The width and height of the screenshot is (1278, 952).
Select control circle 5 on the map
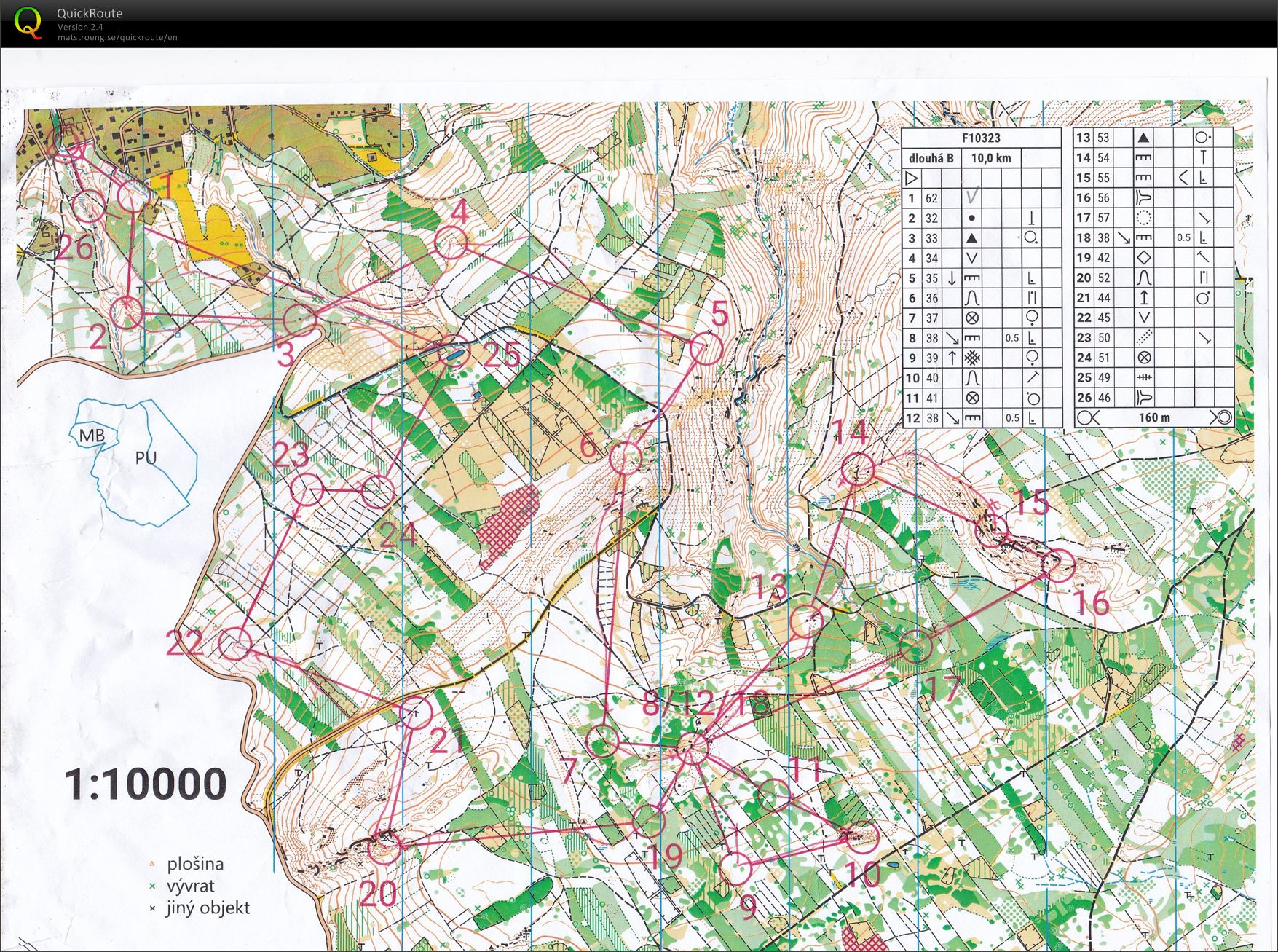point(706,349)
